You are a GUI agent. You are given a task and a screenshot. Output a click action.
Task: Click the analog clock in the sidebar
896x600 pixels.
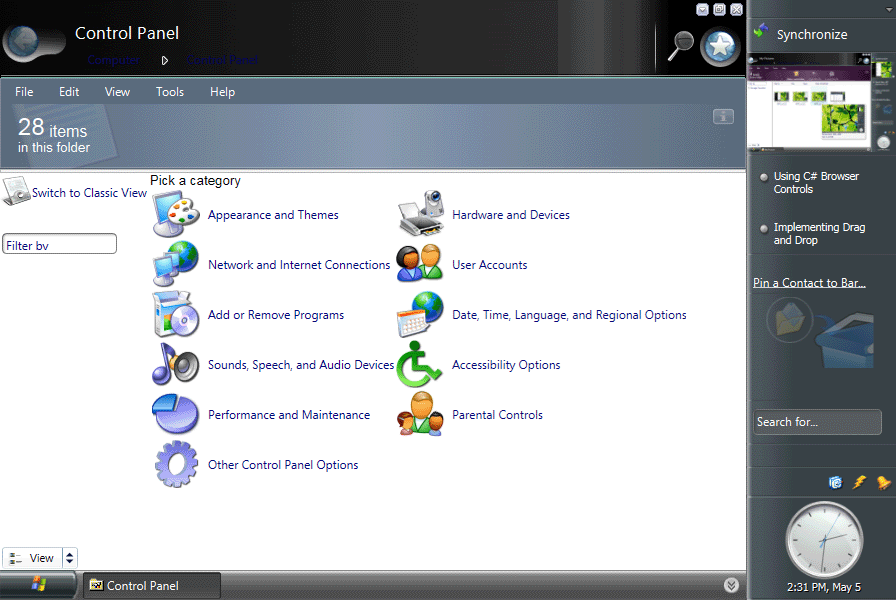[x=824, y=539]
